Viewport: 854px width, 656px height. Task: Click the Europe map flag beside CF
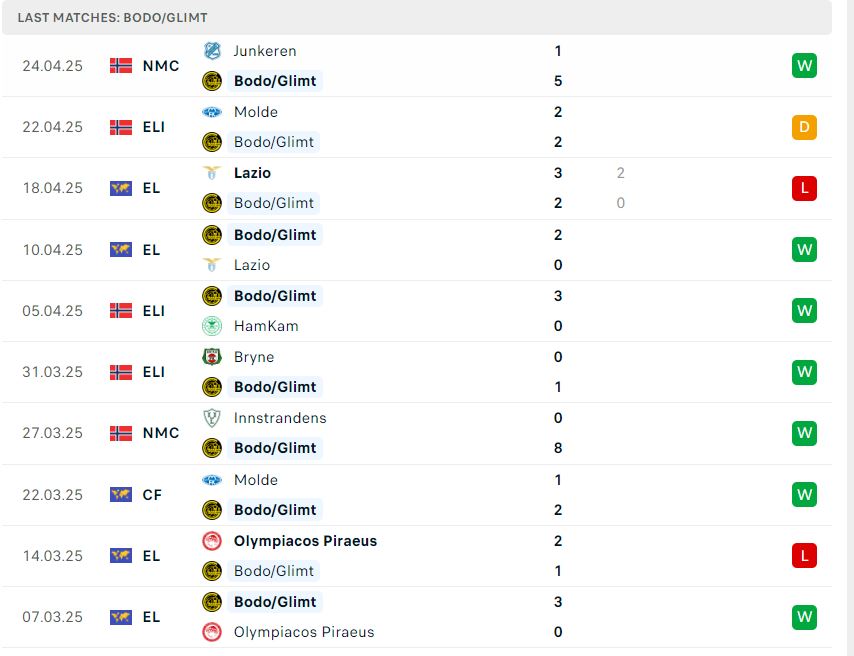coord(121,495)
